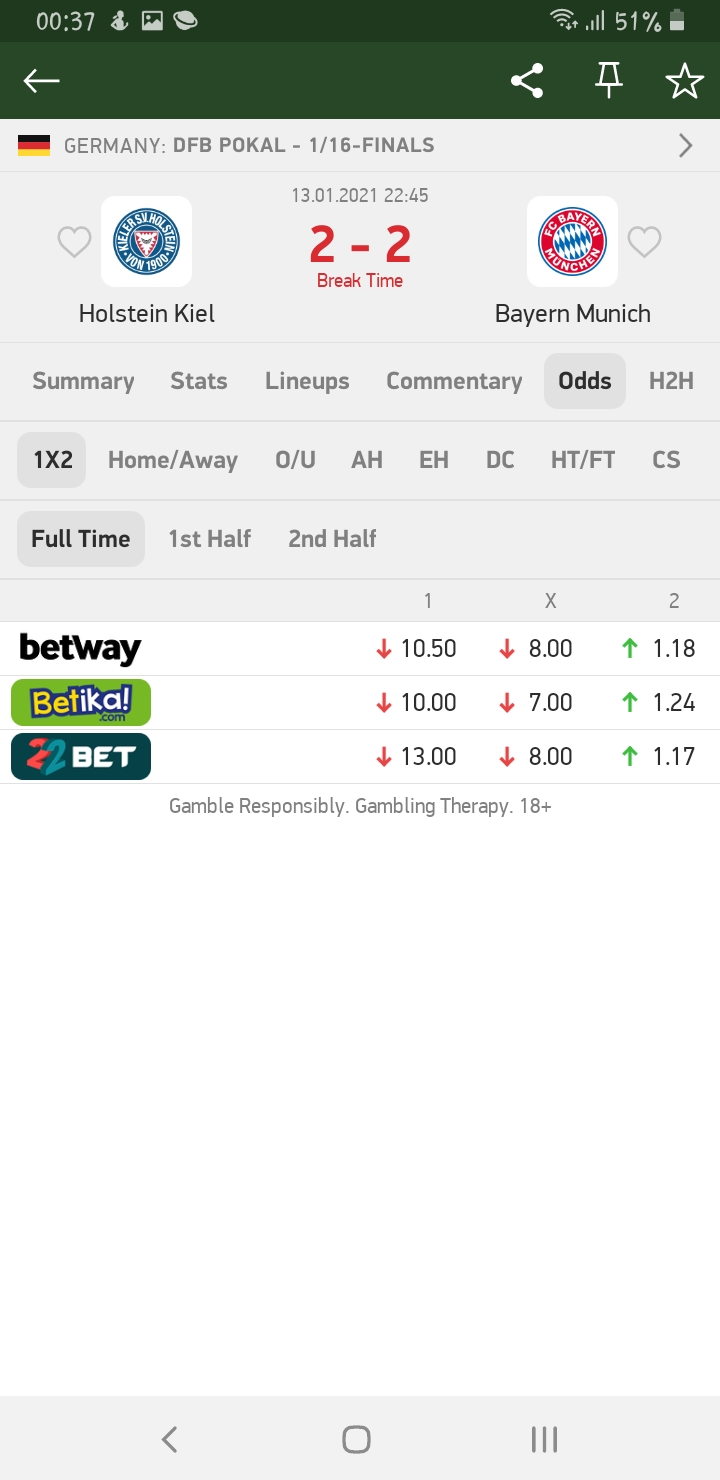Open Bayern Munich team logo

[x=572, y=242]
